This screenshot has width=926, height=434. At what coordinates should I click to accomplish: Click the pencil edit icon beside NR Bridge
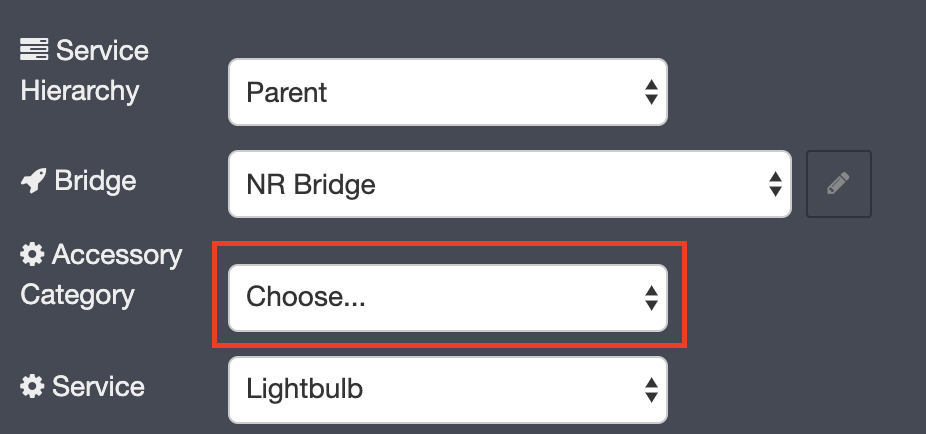coord(839,184)
